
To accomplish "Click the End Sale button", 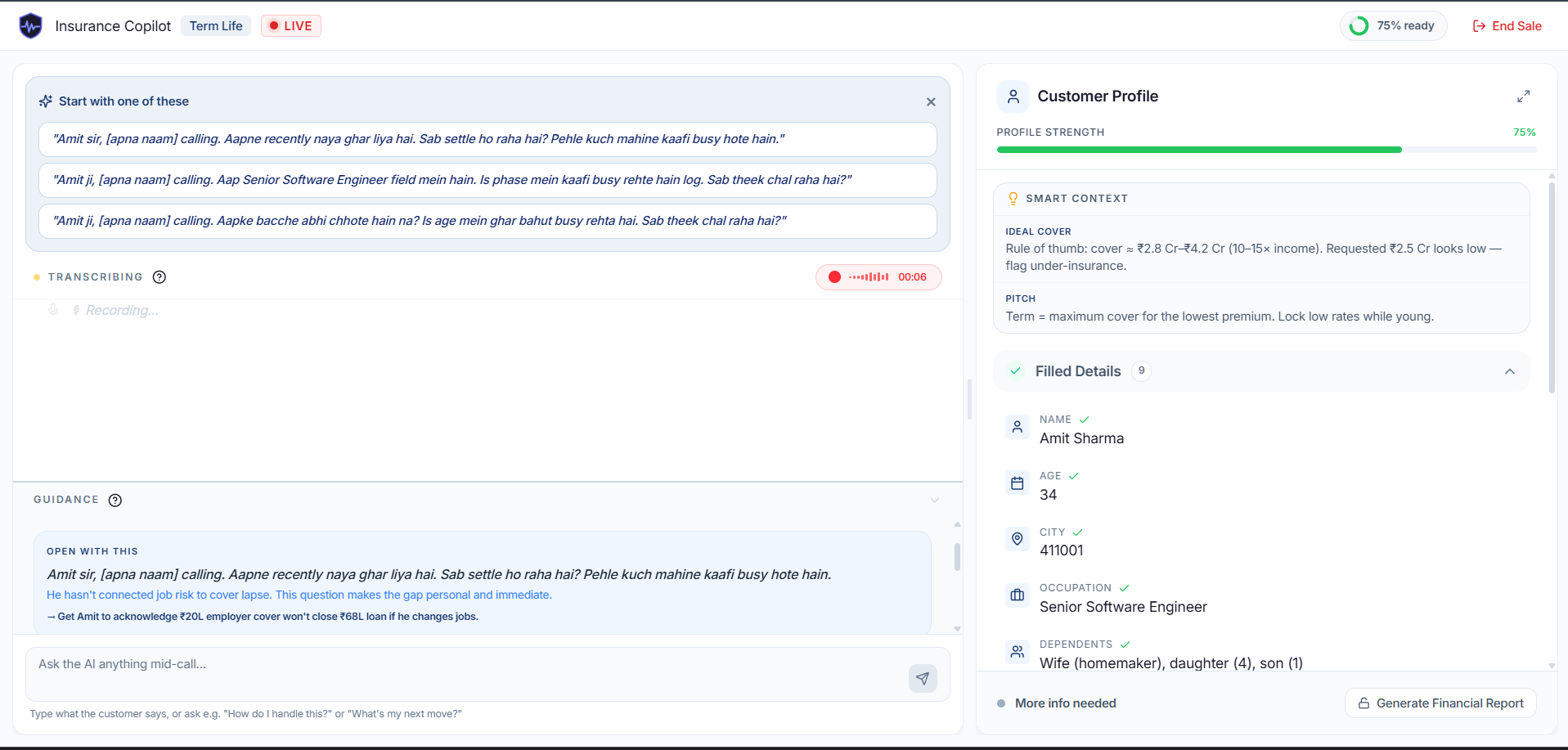I will (1507, 26).
